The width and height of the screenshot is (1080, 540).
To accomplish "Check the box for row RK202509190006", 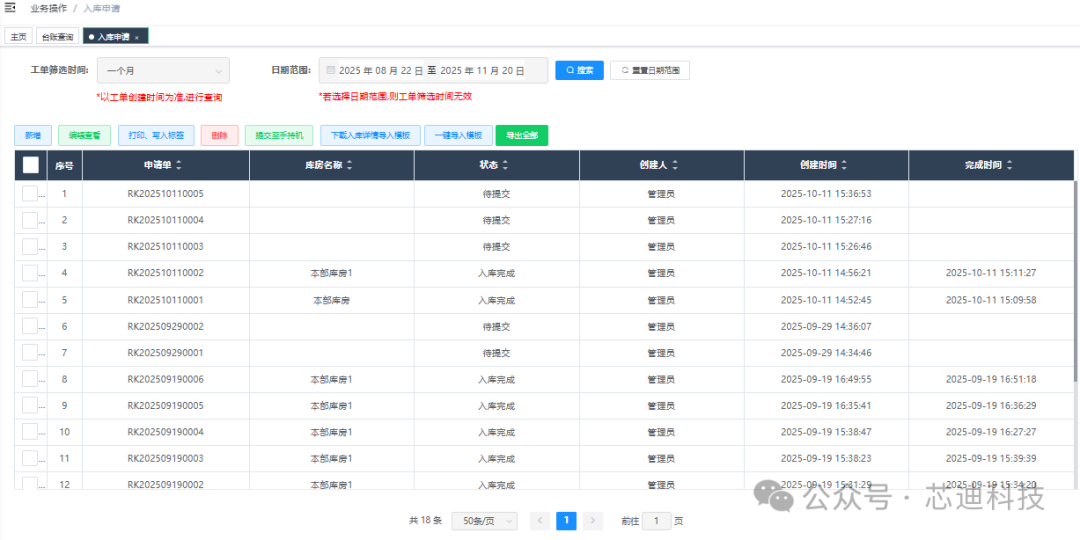I will pos(30,379).
